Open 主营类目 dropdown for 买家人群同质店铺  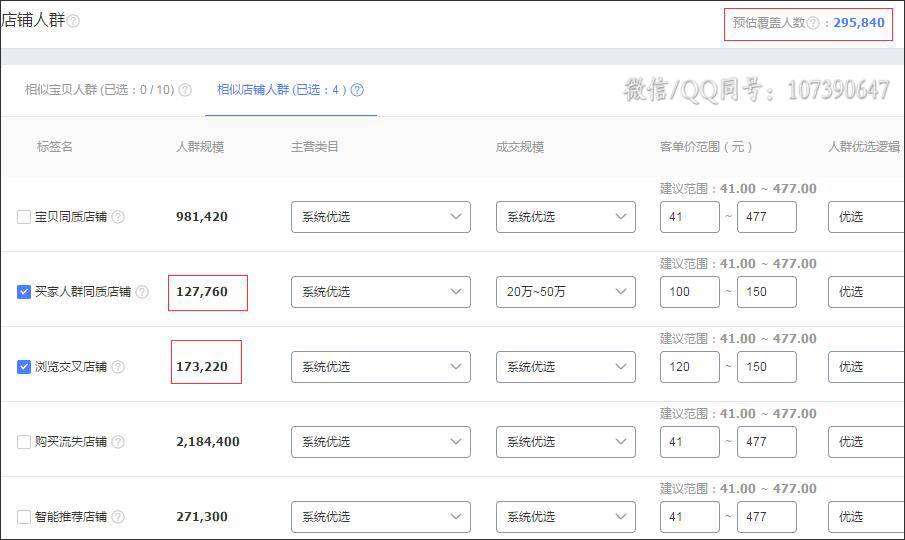pos(381,292)
